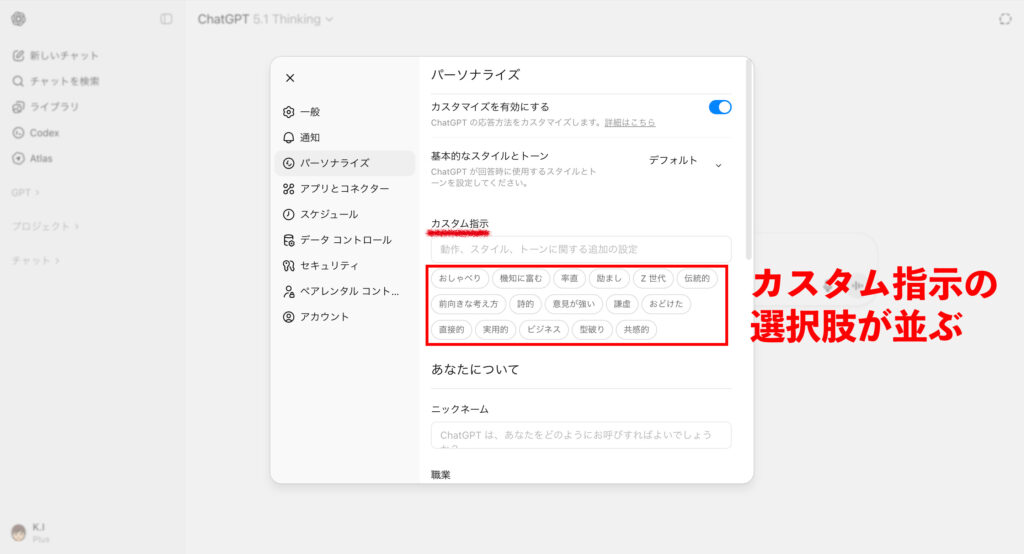Select the 直接的 suggestion chip
Screen dimensions: 1024x554
click(x=451, y=329)
